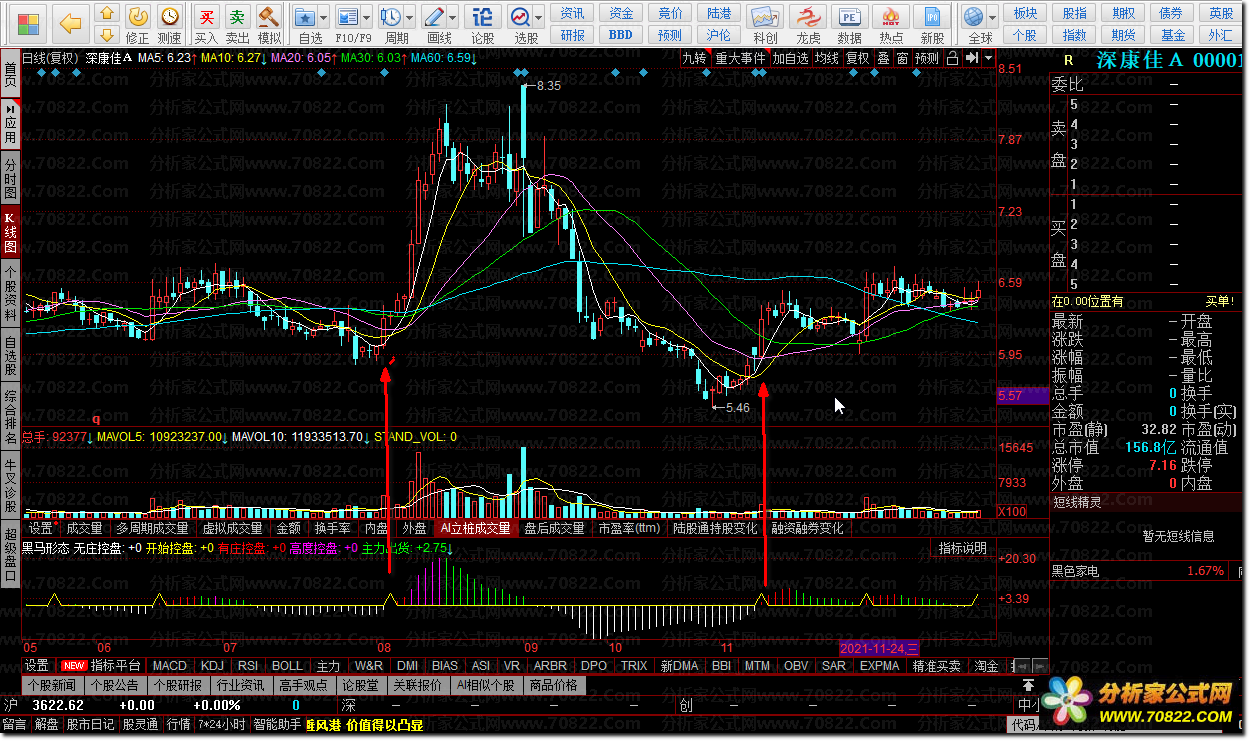Toggle 复权 price adjustment
This screenshot has height=741, width=1251.
[x=857, y=58]
